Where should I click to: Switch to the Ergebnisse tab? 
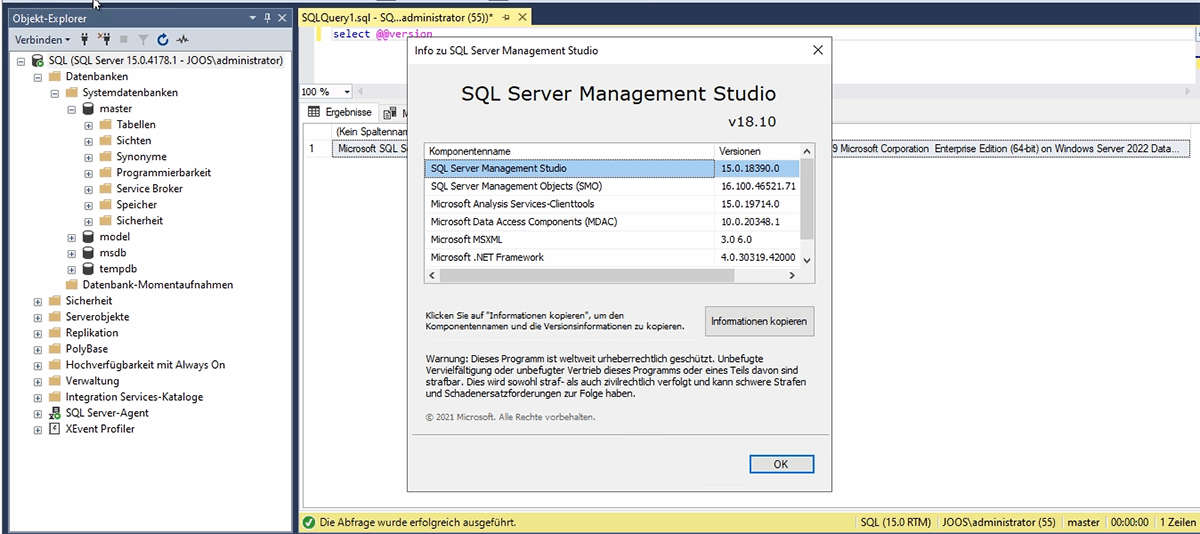point(340,112)
